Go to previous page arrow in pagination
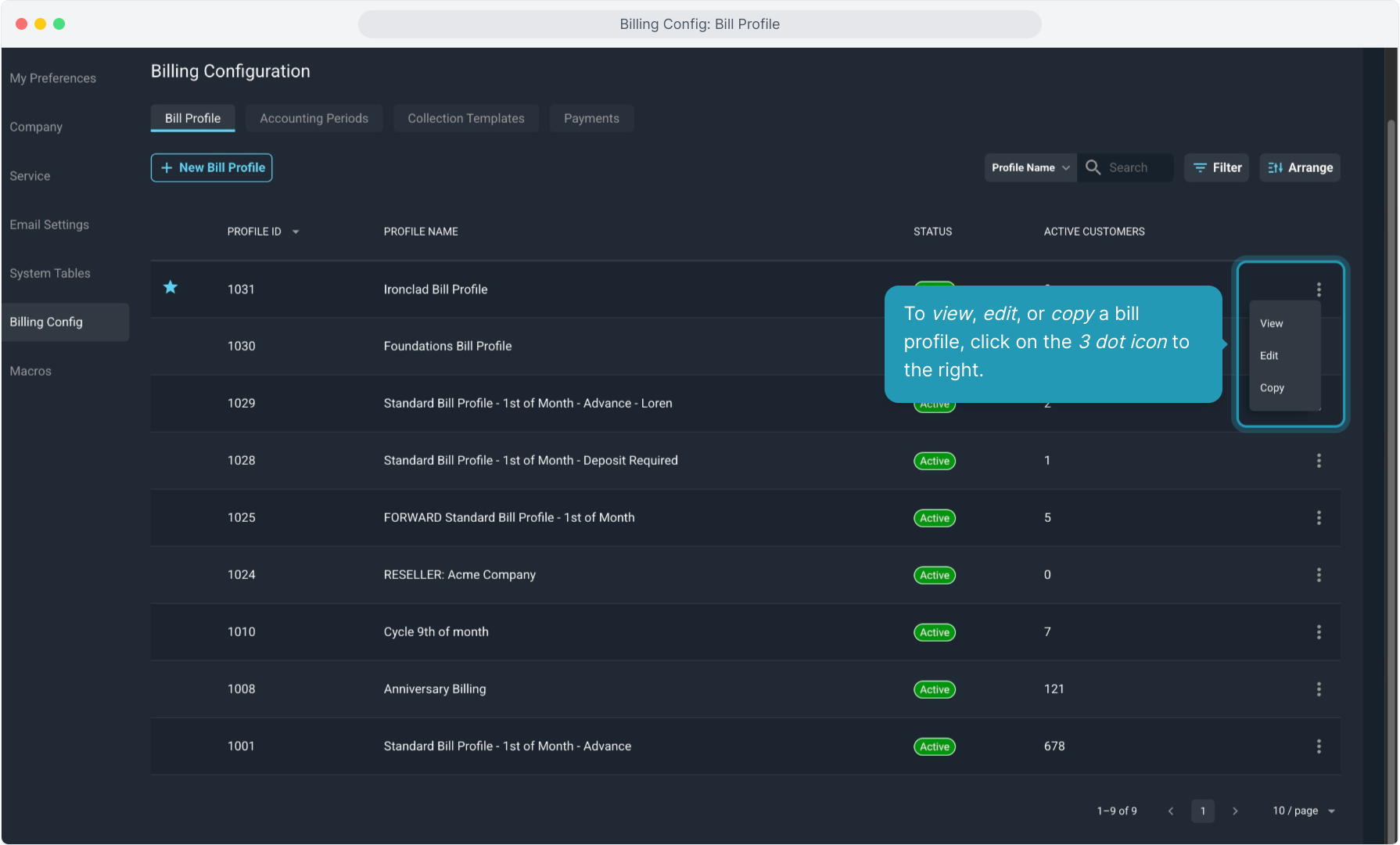The width and height of the screenshot is (1400, 845). pos(1171,811)
